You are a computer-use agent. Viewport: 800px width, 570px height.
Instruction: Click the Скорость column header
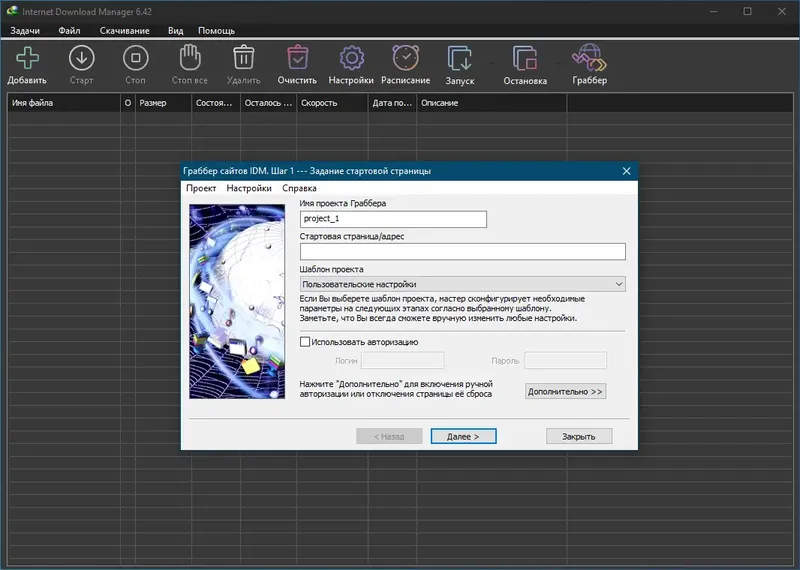click(x=332, y=103)
